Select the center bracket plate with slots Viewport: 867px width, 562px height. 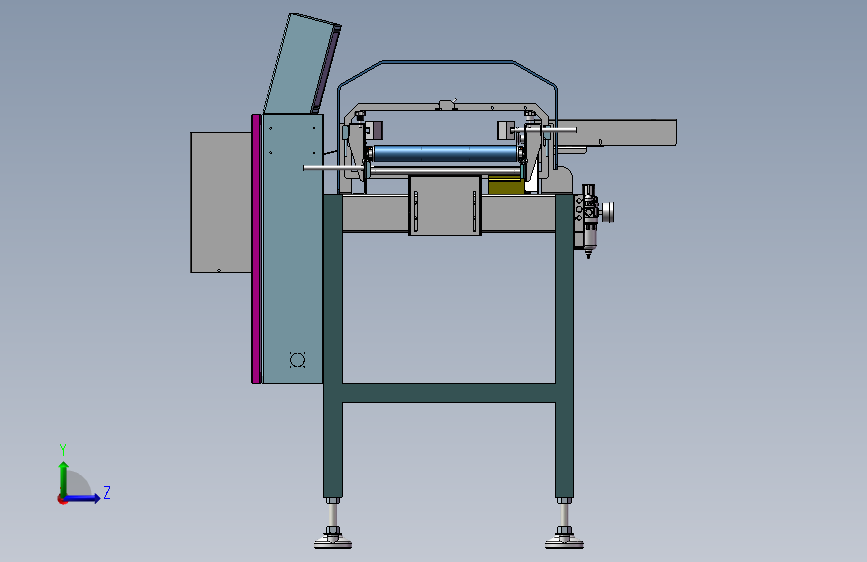tap(445, 206)
